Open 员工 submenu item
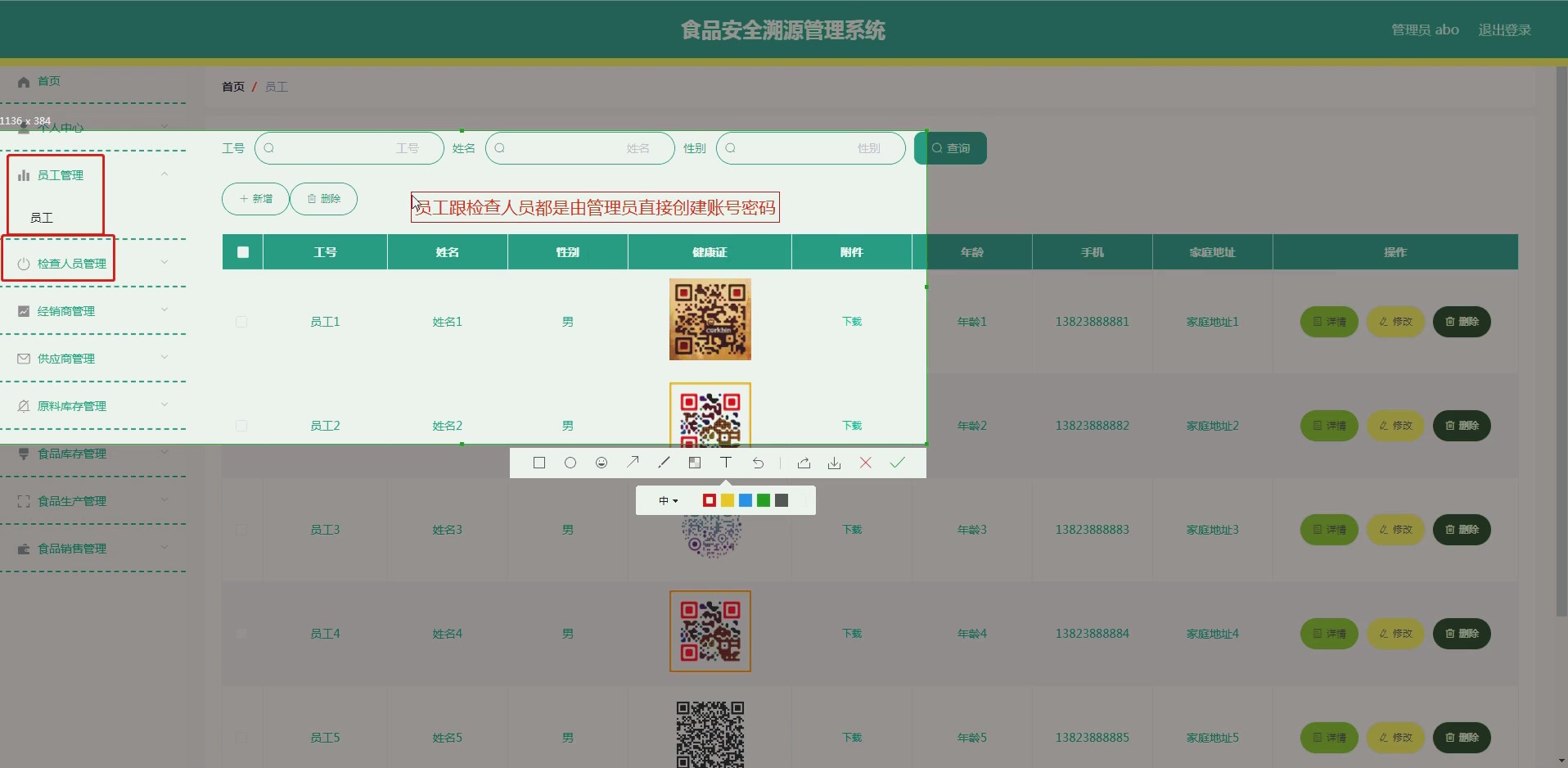The width and height of the screenshot is (1568, 768). pyautogui.click(x=42, y=218)
